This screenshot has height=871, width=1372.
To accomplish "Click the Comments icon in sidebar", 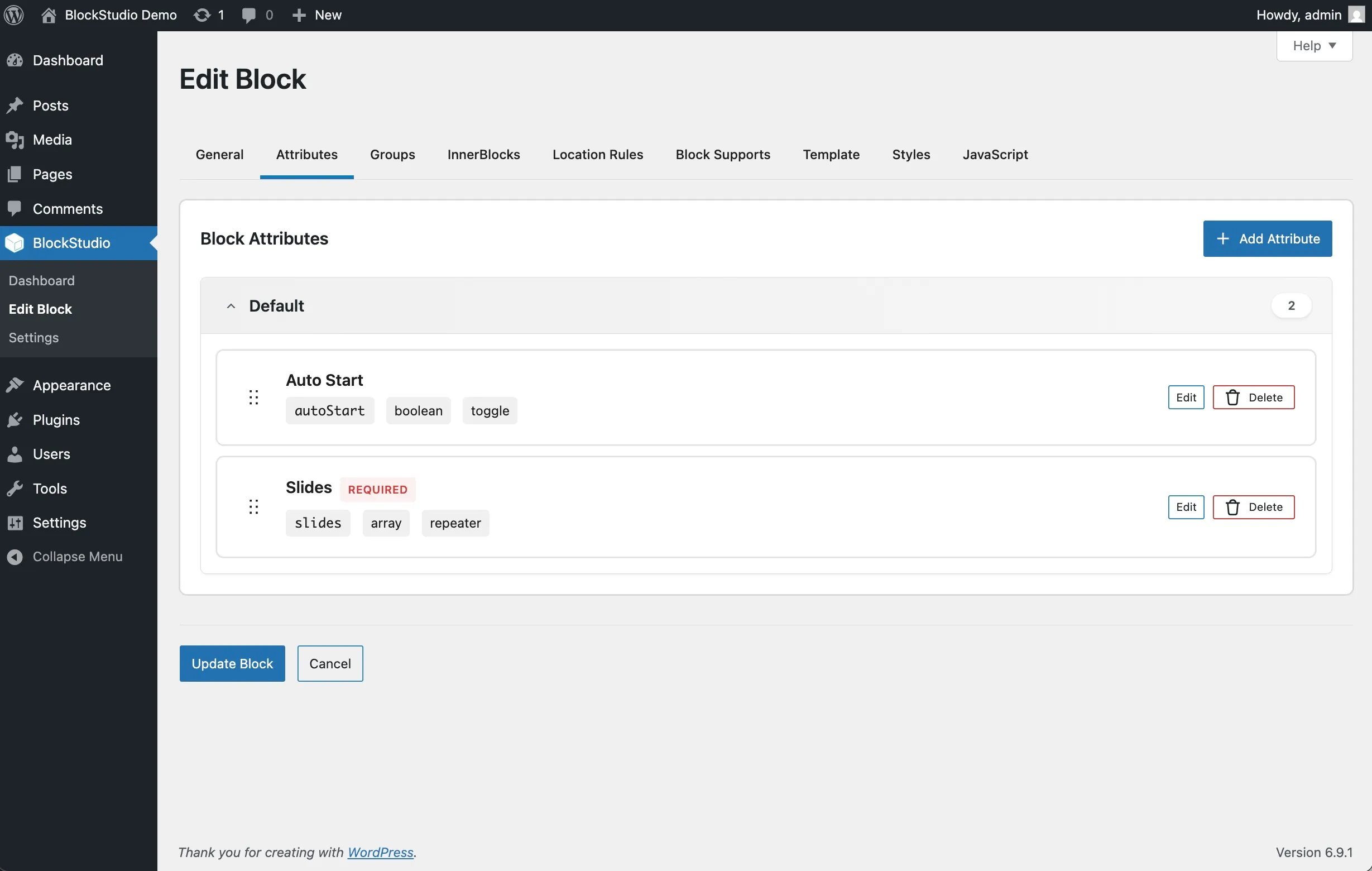I will [16, 208].
